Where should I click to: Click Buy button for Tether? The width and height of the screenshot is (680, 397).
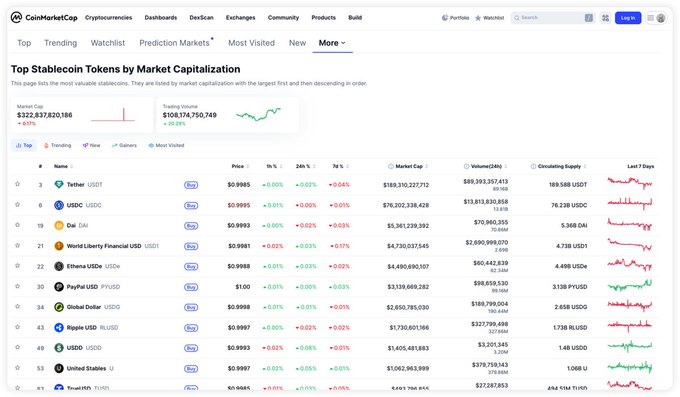pyautogui.click(x=191, y=185)
